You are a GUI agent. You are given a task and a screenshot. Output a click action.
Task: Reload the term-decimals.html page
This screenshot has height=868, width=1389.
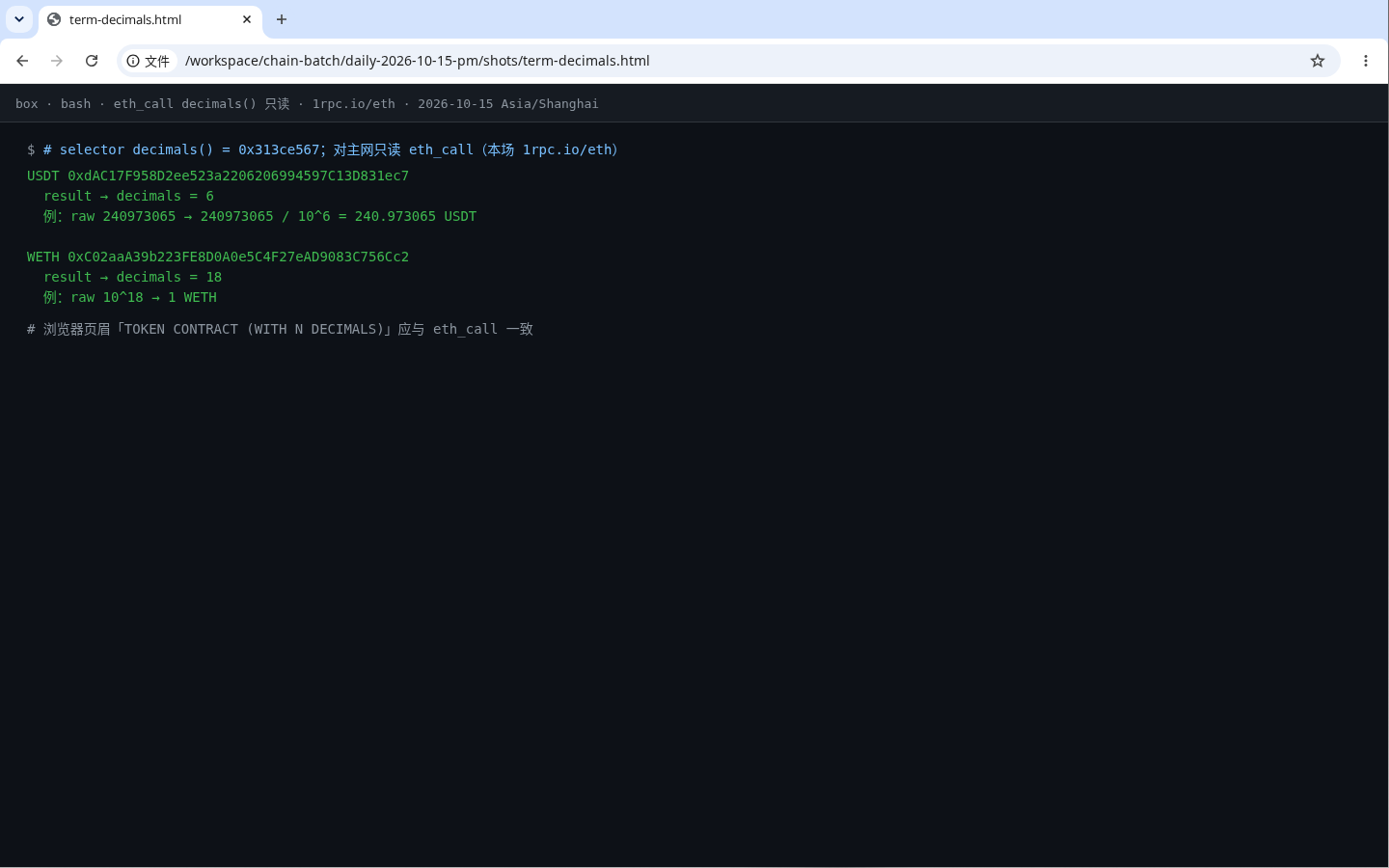point(92,61)
